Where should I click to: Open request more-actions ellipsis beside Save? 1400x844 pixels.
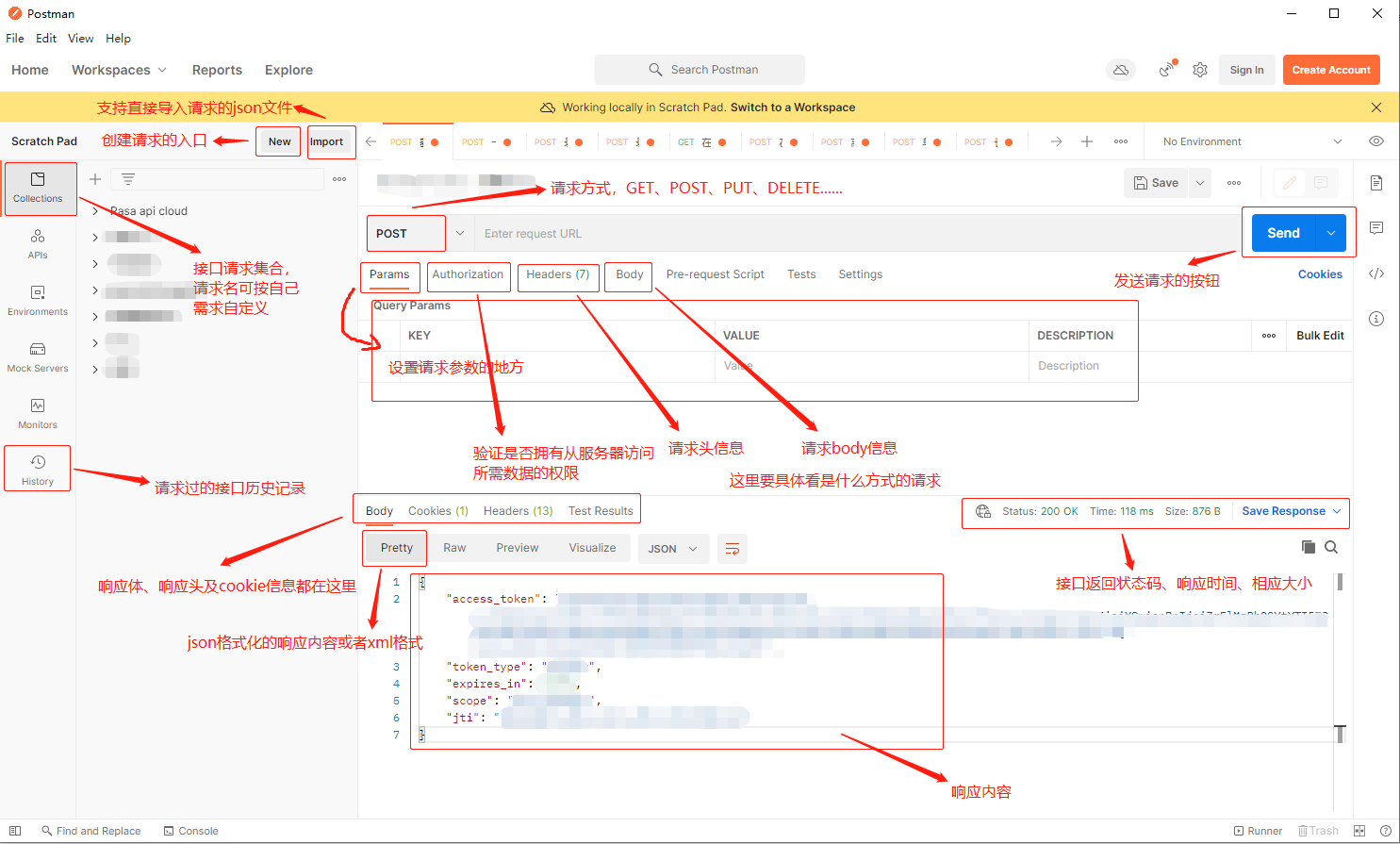(1234, 183)
